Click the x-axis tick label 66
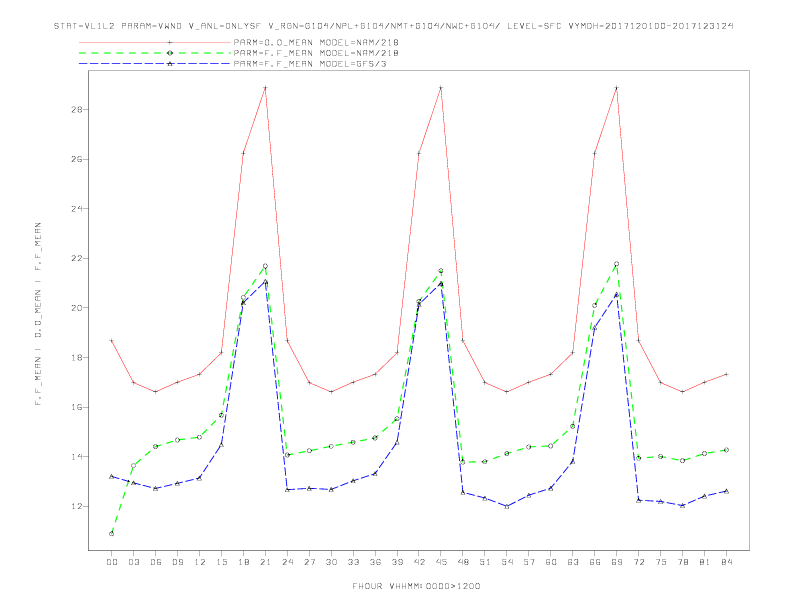This screenshot has width=792, height=612. pyautogui.click(x=595, y=562)
